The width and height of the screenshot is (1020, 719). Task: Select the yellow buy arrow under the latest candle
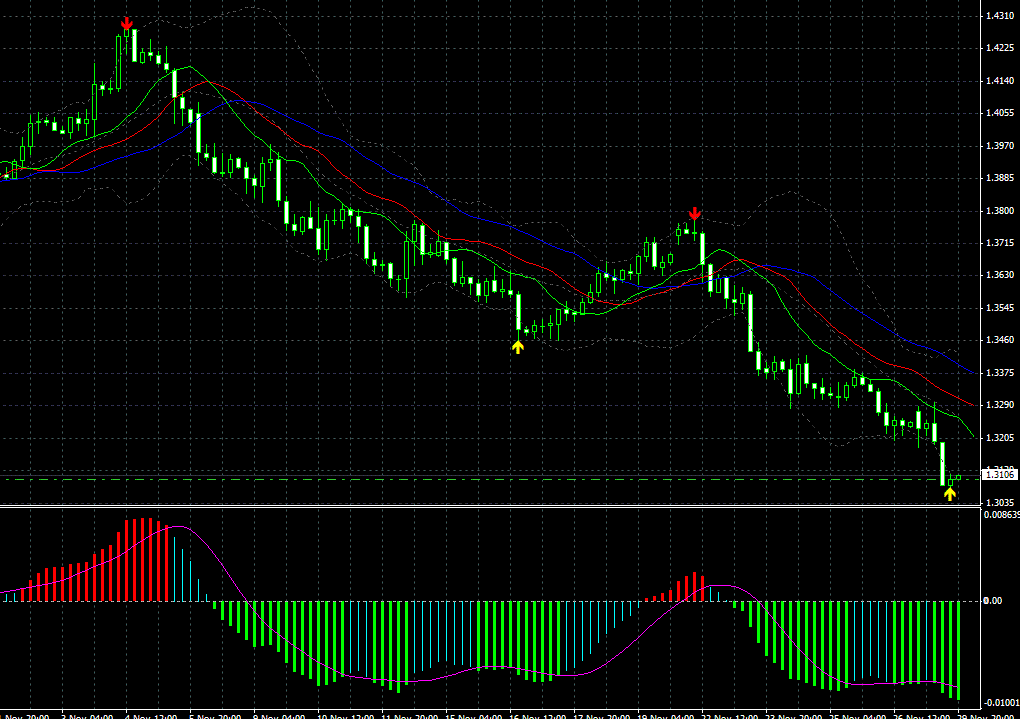pos(950,494)
